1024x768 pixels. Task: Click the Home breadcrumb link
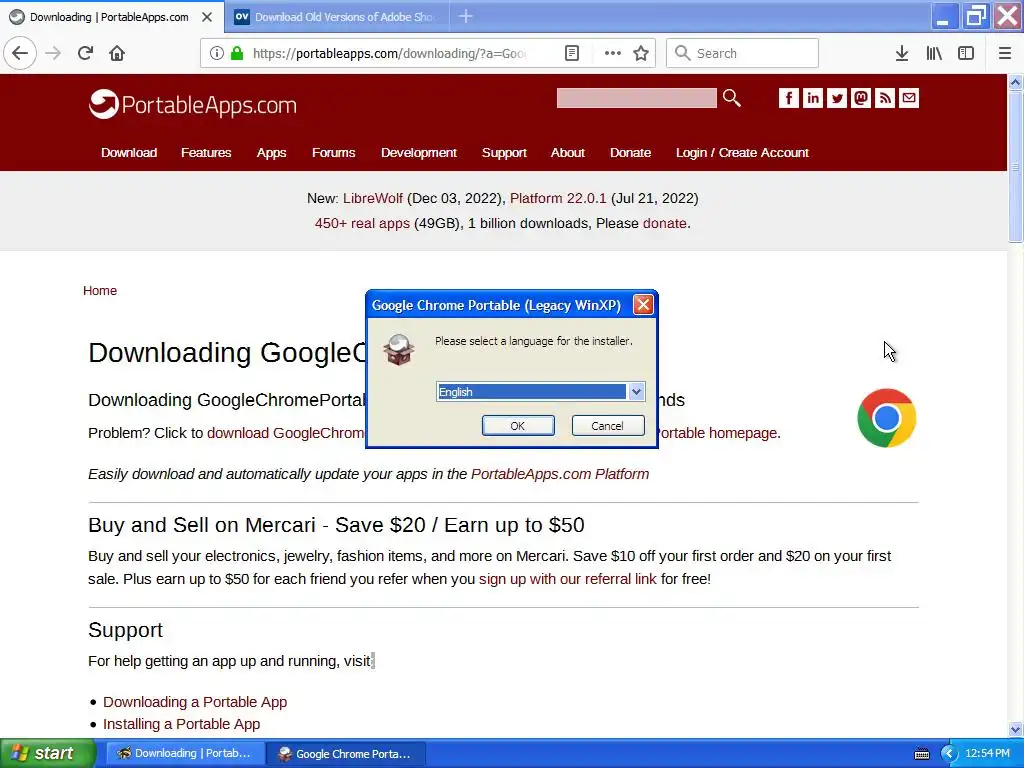[100, 291]
